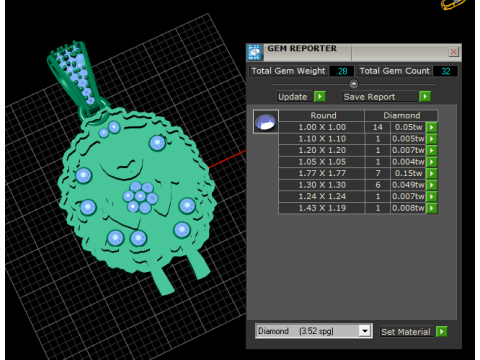Click green arrow for 1.77 X 1.77 row
Image resolution: width=480 pixels, height=360 pixels.
coord(432,173)
